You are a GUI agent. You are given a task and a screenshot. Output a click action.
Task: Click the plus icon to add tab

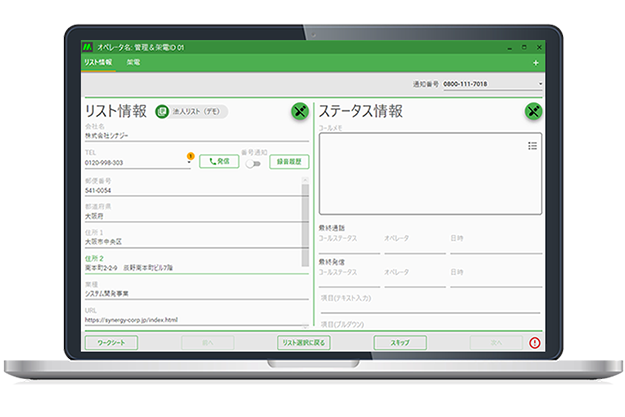(536, 62)
